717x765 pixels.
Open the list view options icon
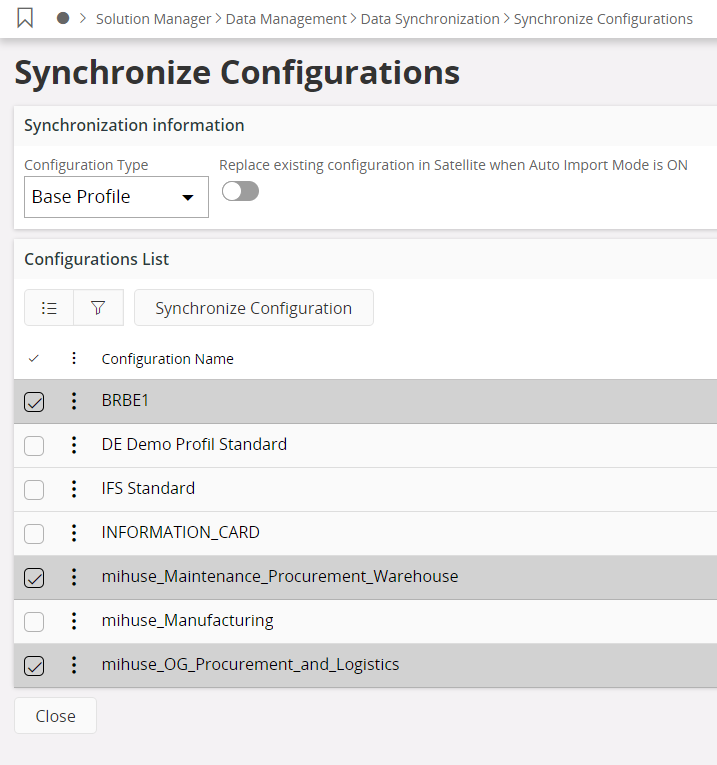pos(49,308)
